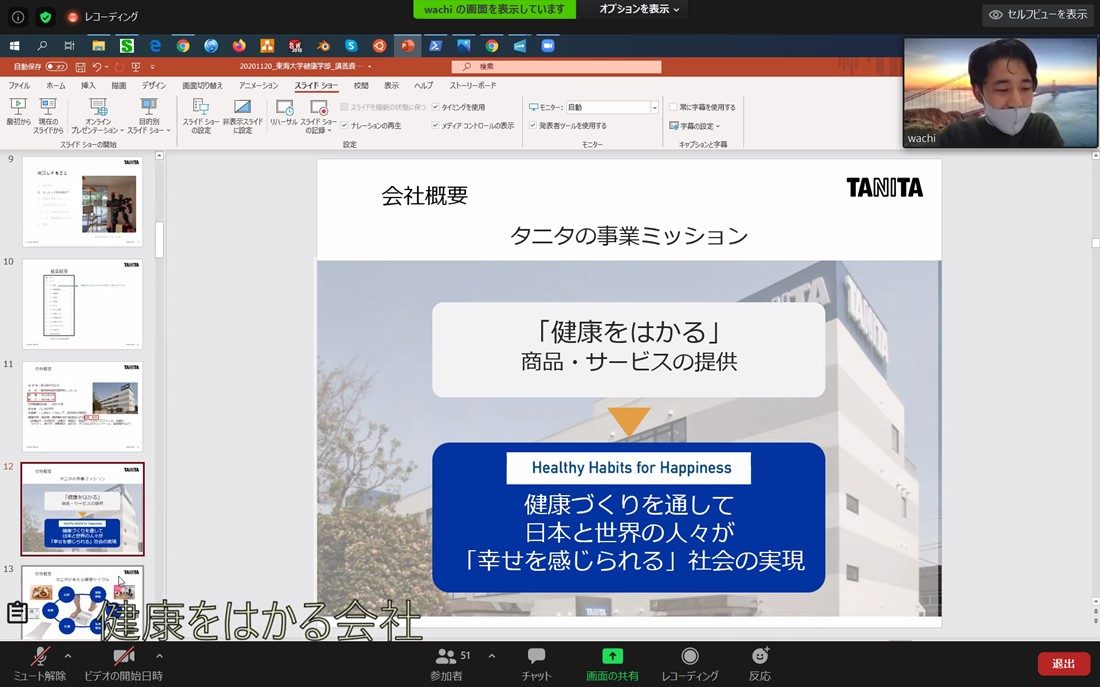Expand View Options (オプションを表示) menu
The image size is (1100, 687).
coord(639,9)
